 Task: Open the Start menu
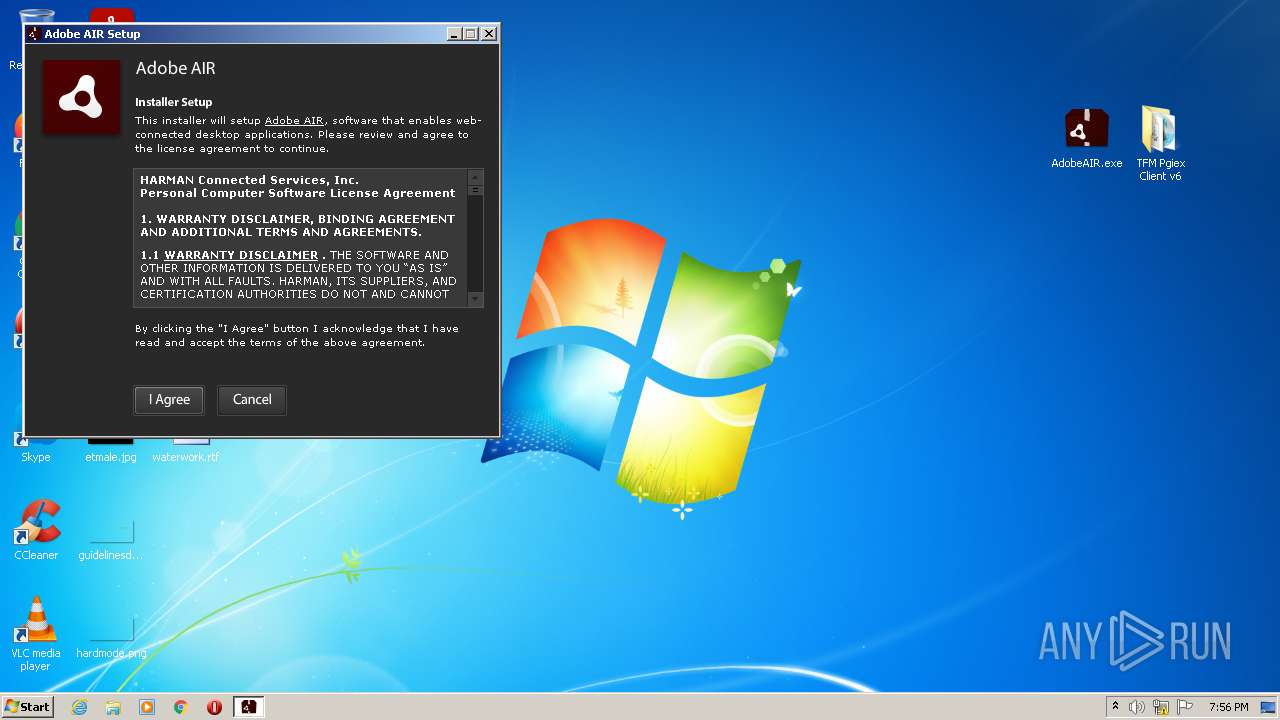(27, 707)
